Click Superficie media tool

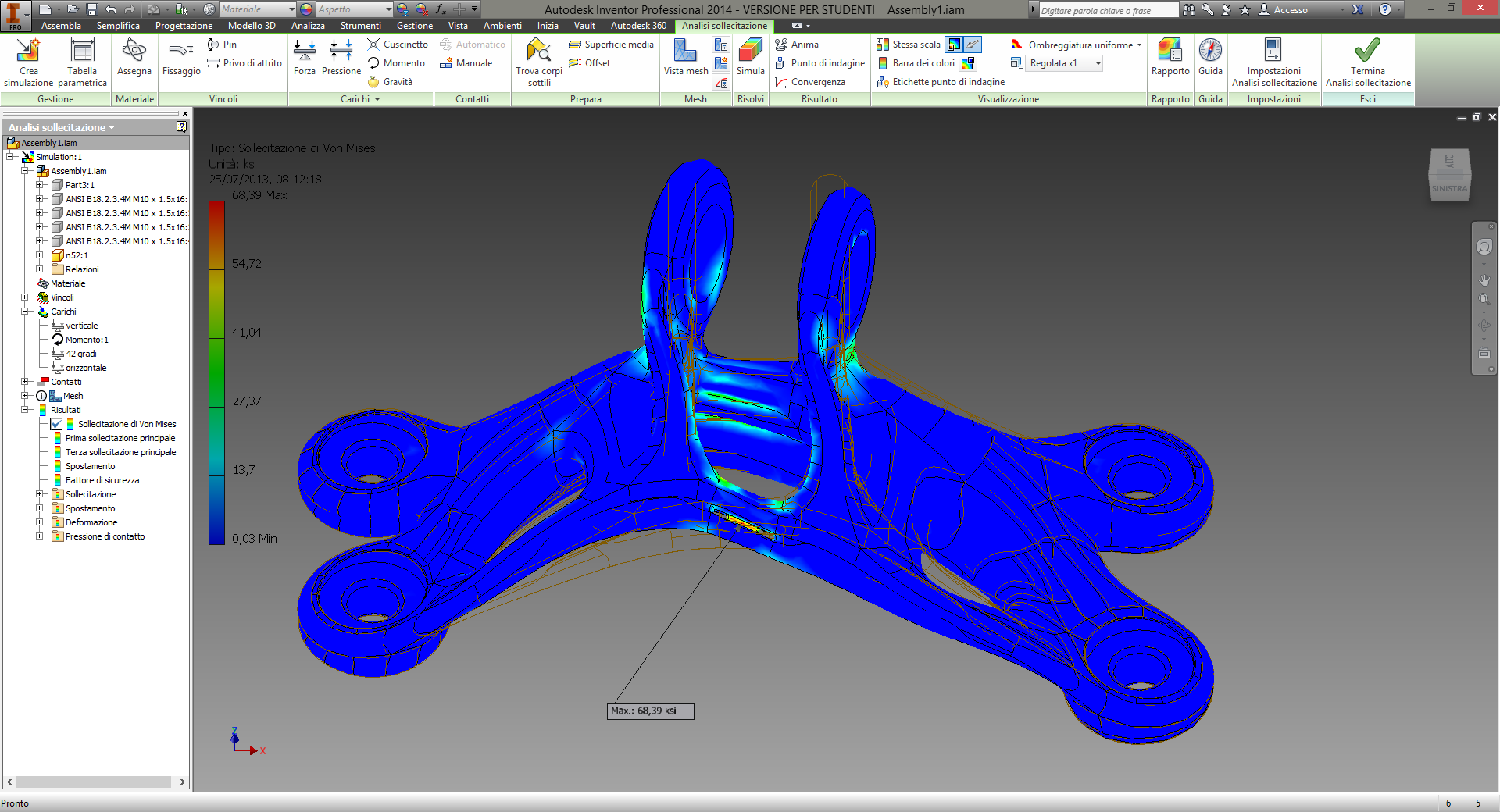611,45
